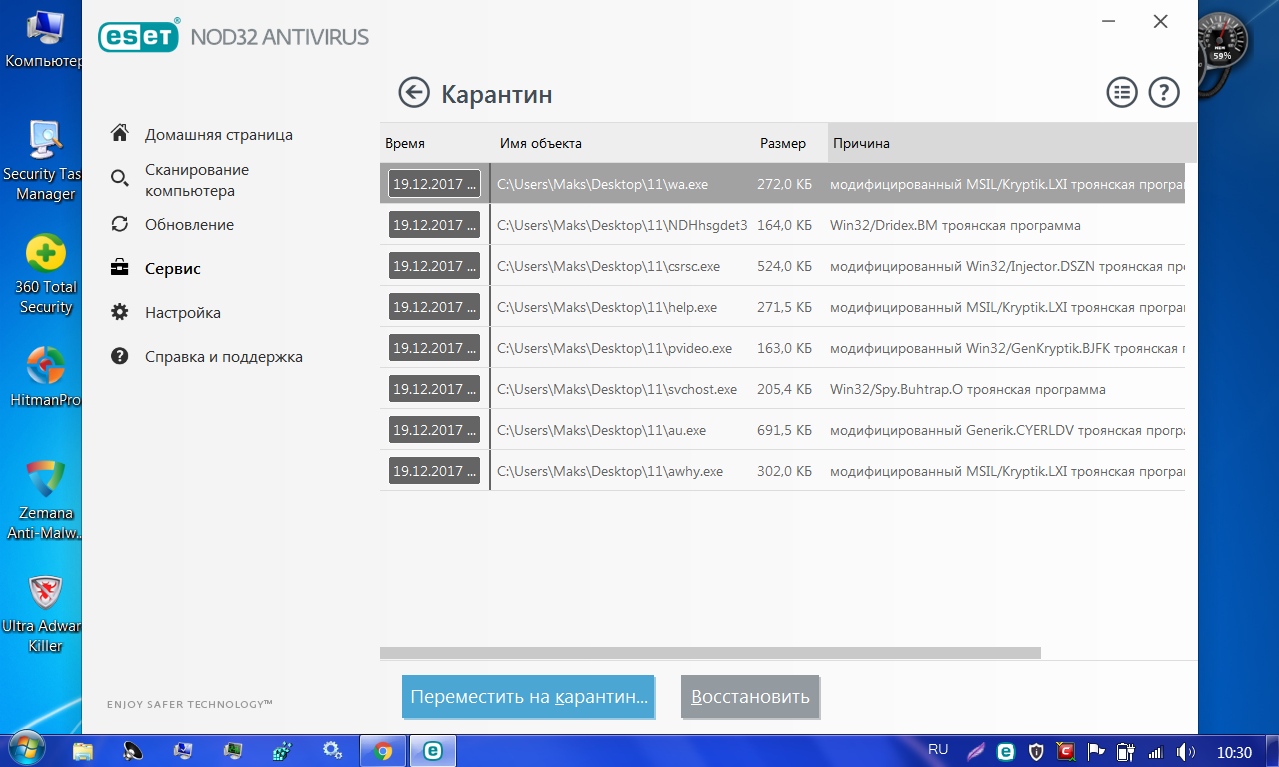
Task: Click the Chrome icon in the taskbar
Action: click(381, 750)
